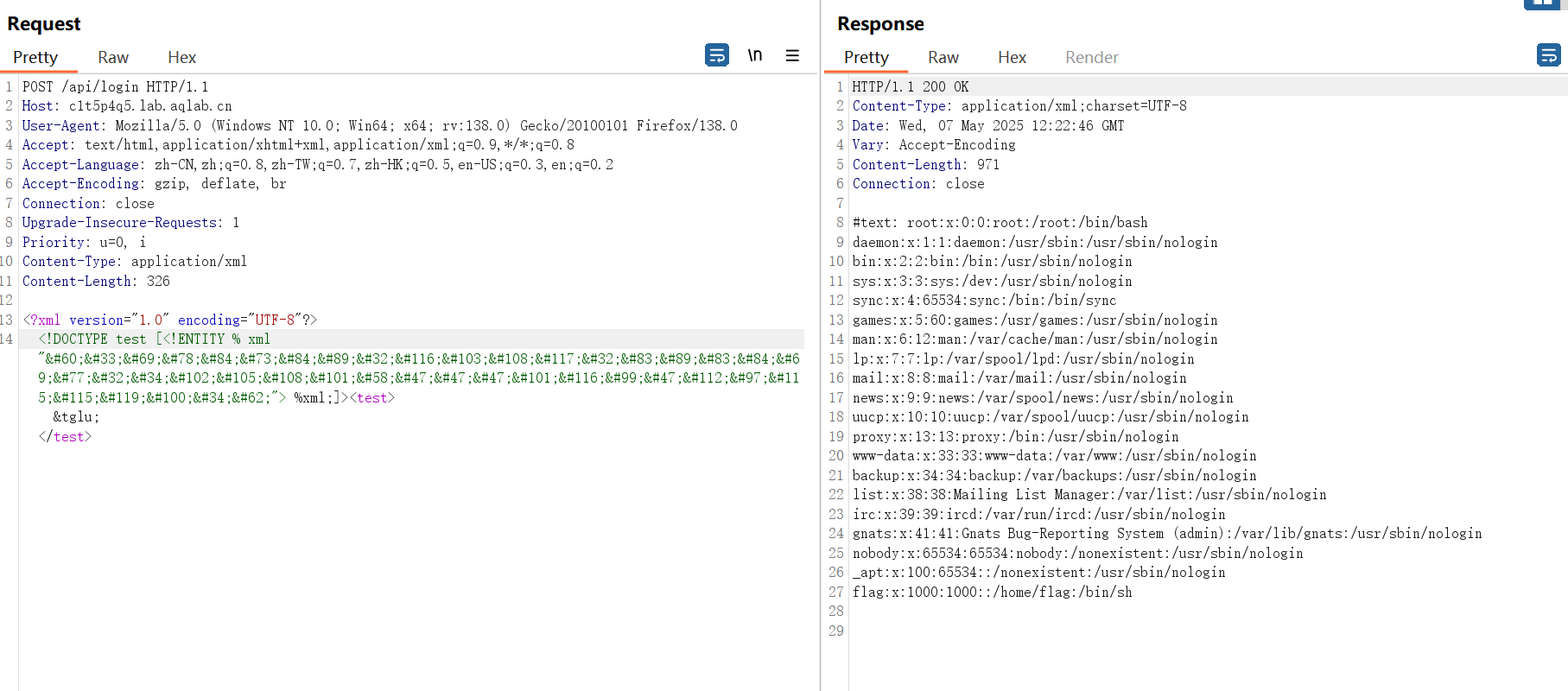Click the User-Agent header line

coord(380,126)
